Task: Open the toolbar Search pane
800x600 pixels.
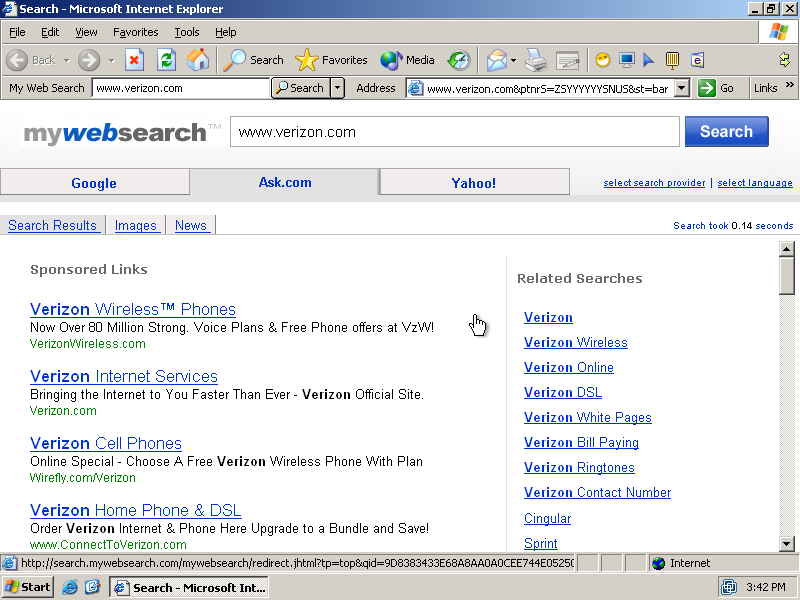Action: pyautogui.click(x=254, y=60)
